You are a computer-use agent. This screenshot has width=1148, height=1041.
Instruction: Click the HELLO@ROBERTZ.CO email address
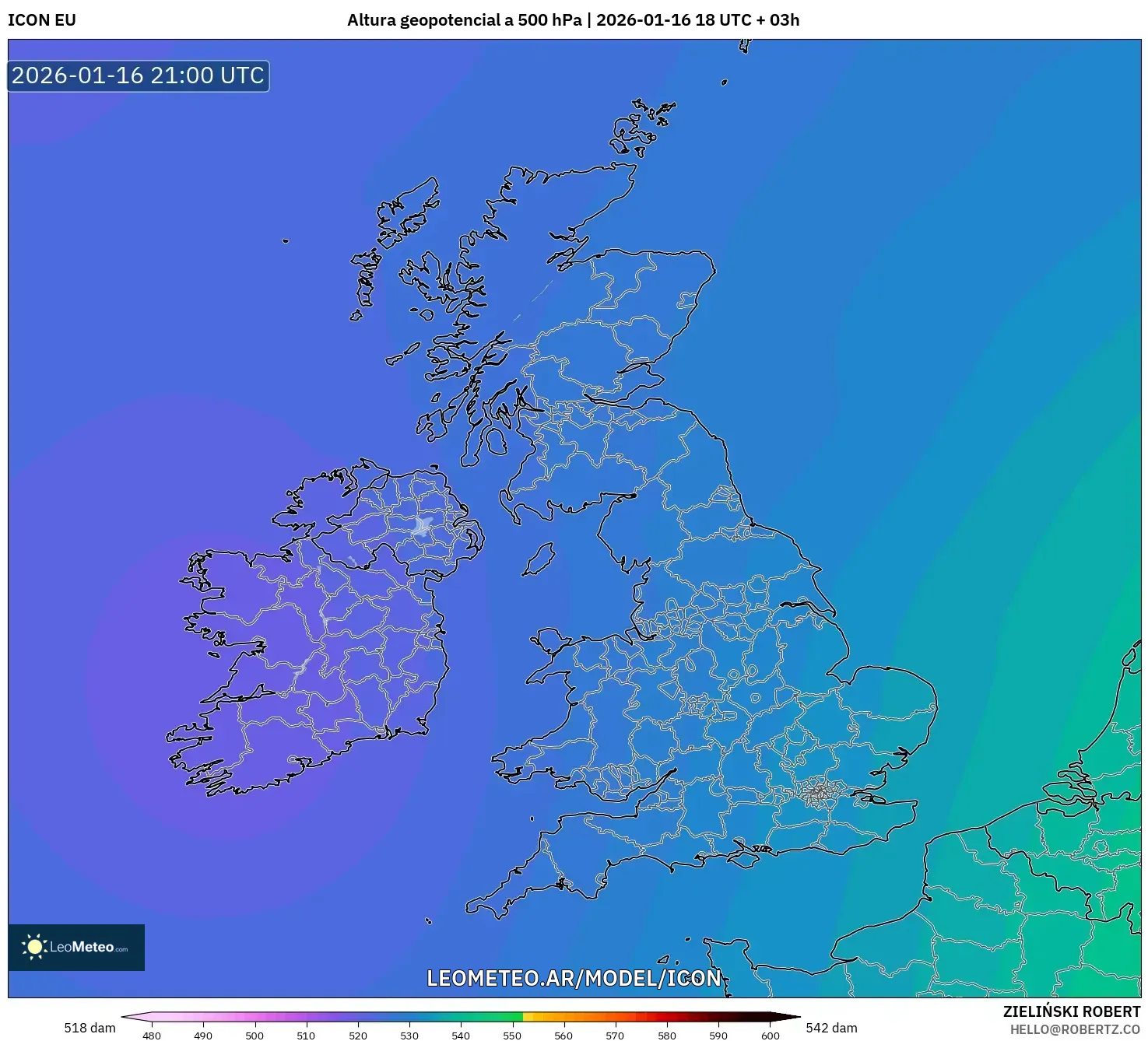[x=1074, y=1029]
